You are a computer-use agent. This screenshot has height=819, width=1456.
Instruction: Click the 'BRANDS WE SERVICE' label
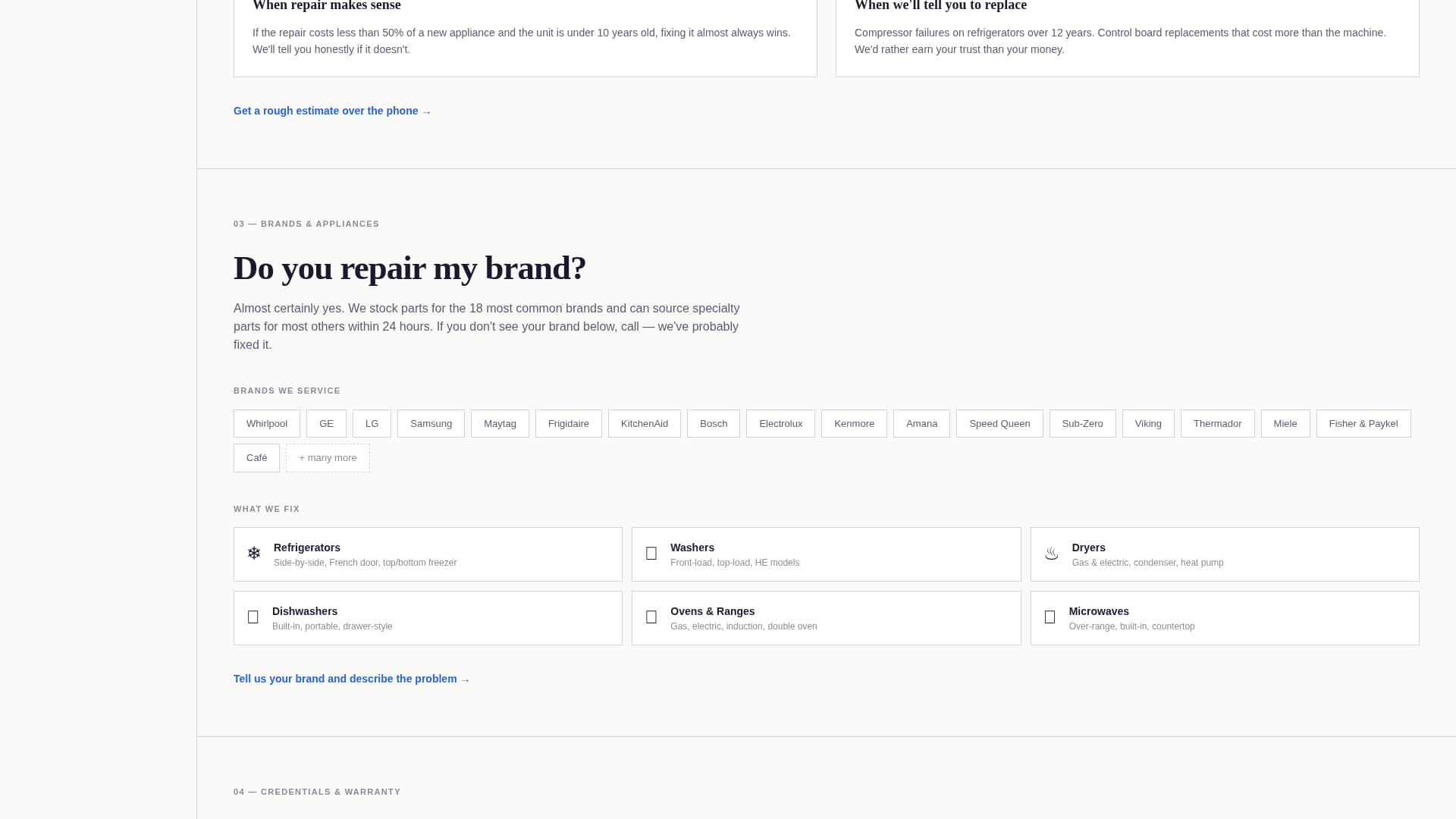(287, 391)
